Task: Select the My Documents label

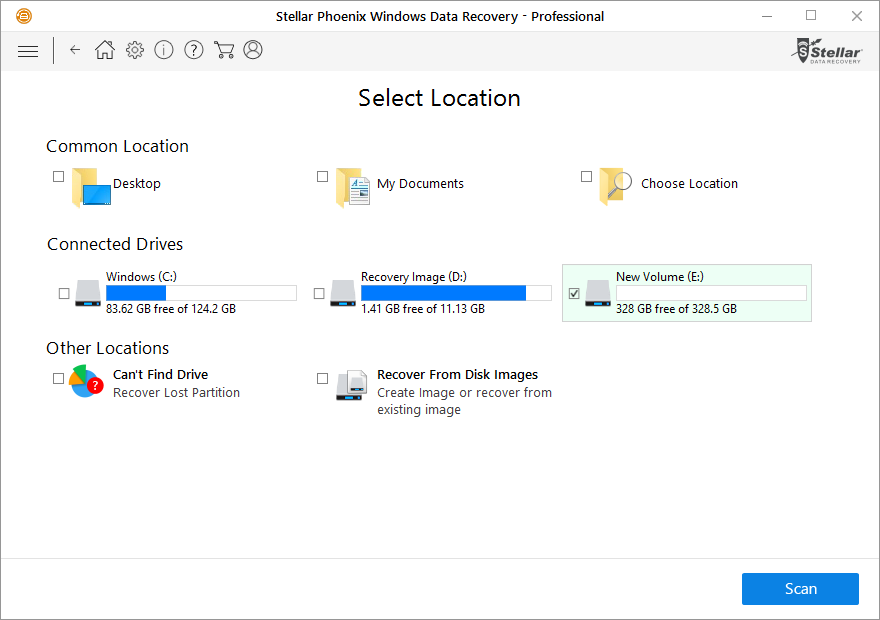Action: tap(420, 183)
